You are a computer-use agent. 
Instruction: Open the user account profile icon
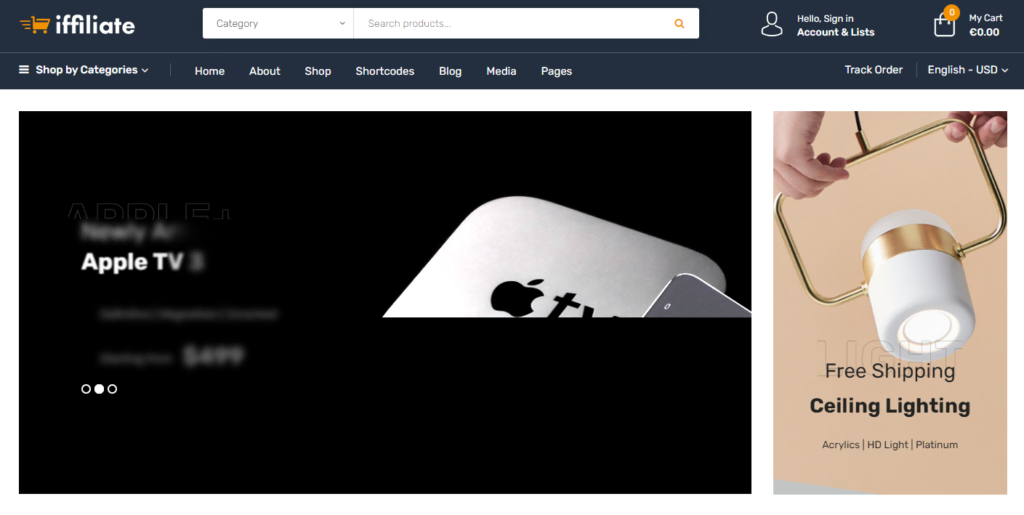coord(771,24)
